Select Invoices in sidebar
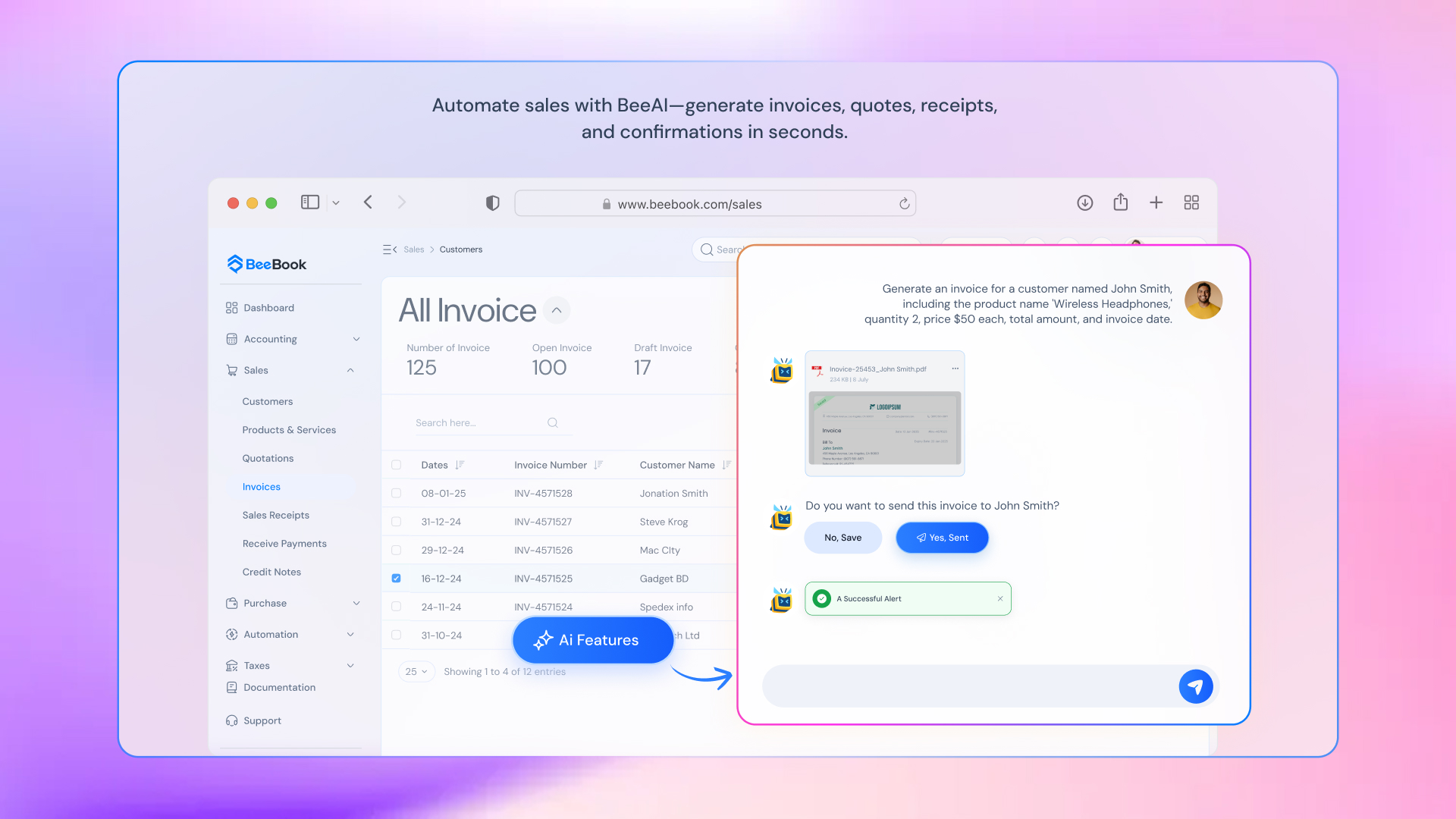 coord(262,487)
